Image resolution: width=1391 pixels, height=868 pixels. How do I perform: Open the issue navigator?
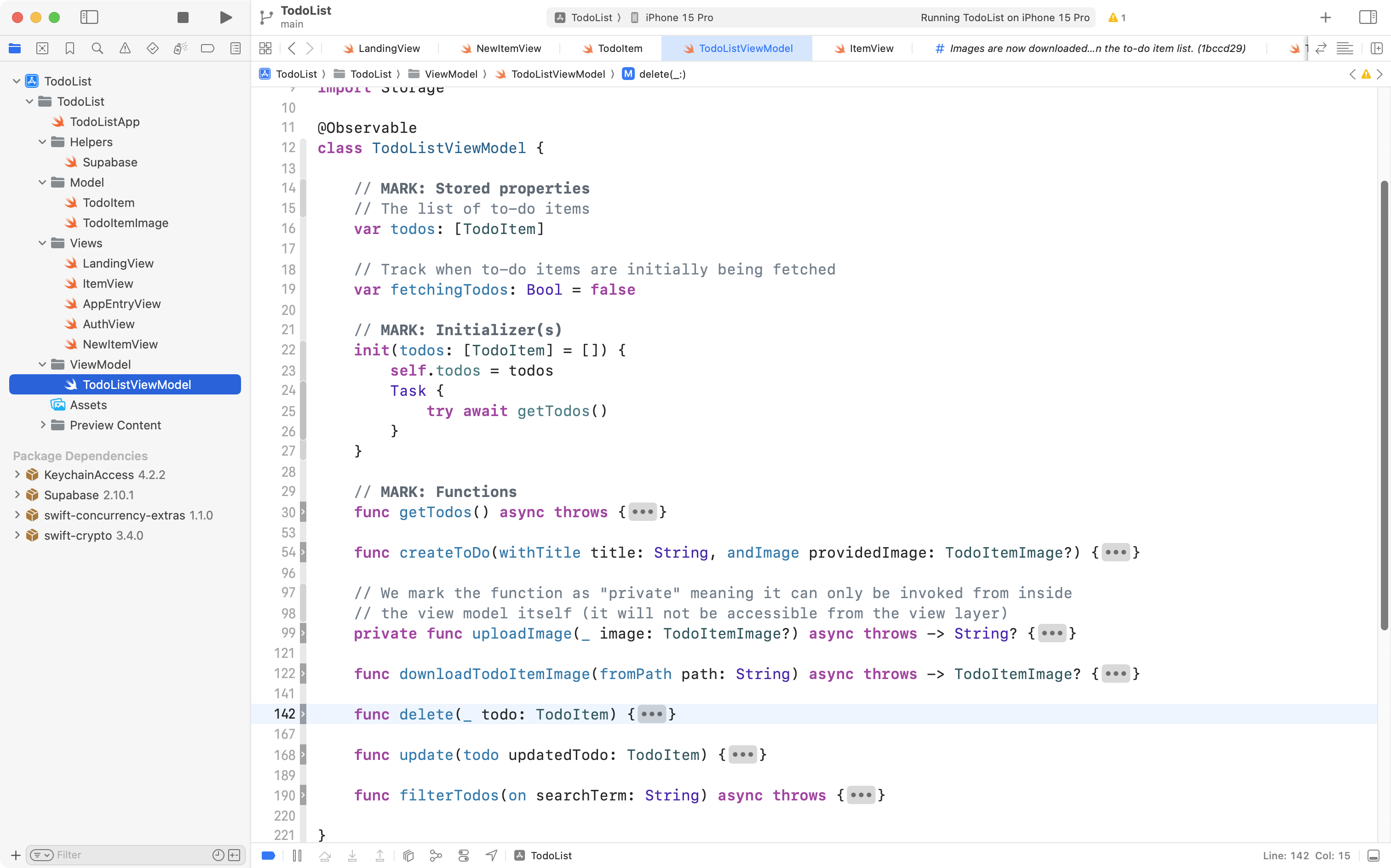(x=125, y=48)
